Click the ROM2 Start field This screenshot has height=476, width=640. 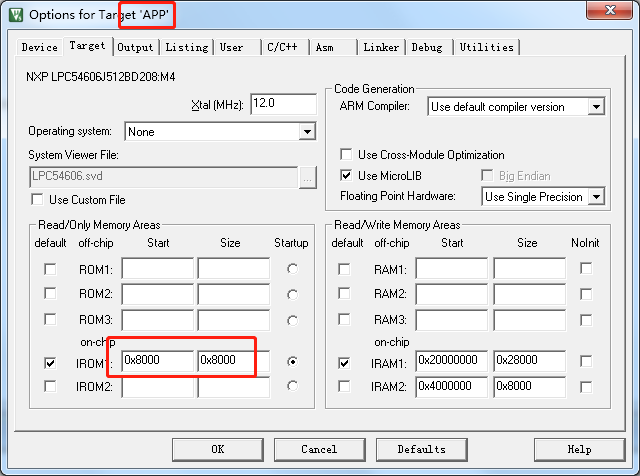[158, 294]
